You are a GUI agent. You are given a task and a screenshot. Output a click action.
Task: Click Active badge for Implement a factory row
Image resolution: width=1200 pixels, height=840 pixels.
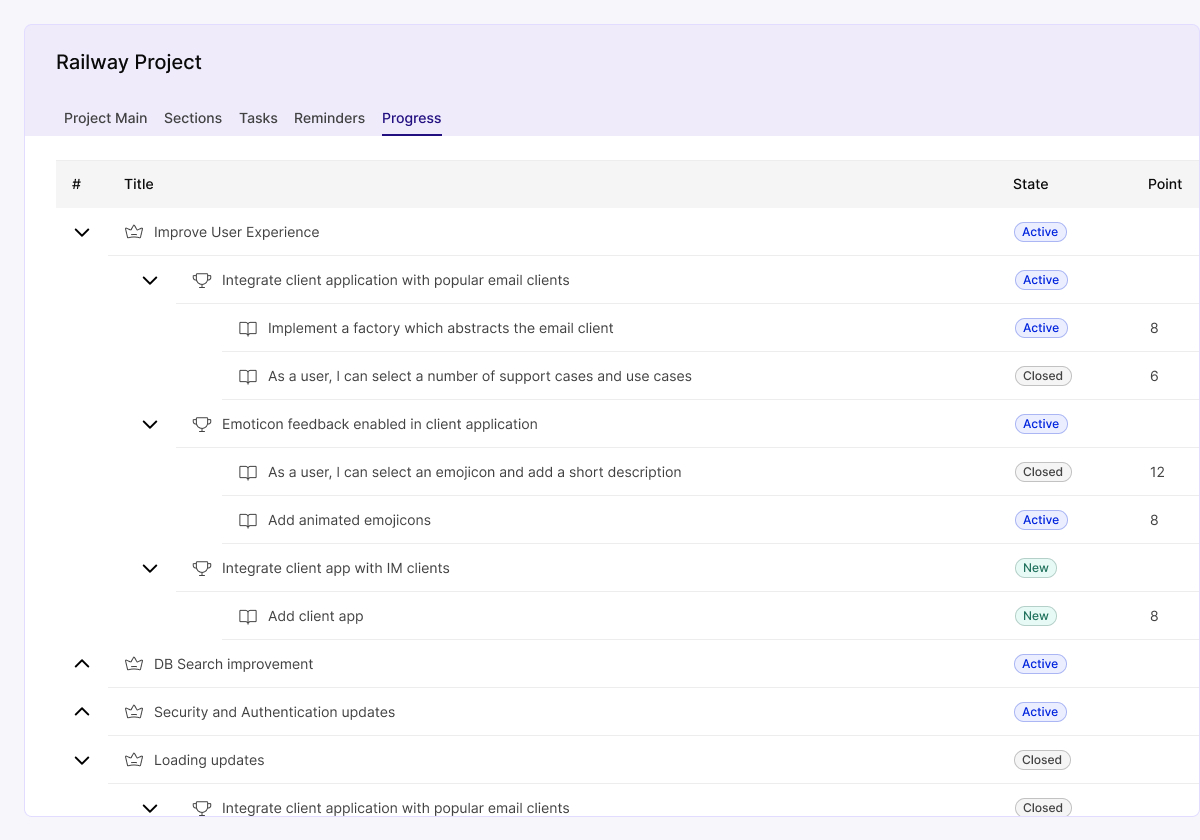1041,328
